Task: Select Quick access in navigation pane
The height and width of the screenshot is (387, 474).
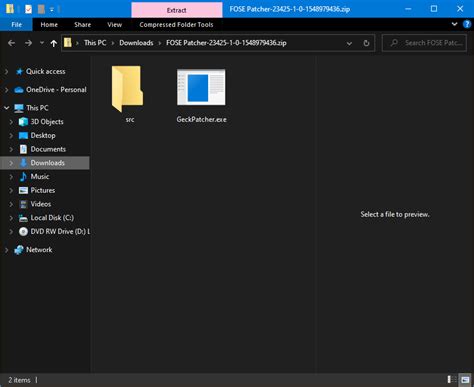Action: [46, 71]
